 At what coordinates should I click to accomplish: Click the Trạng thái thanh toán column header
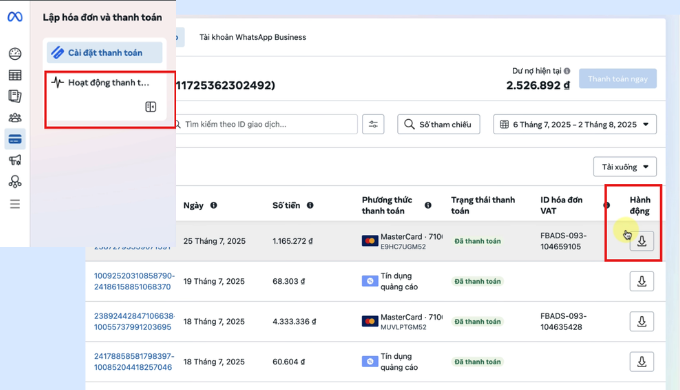coord(483,205)
